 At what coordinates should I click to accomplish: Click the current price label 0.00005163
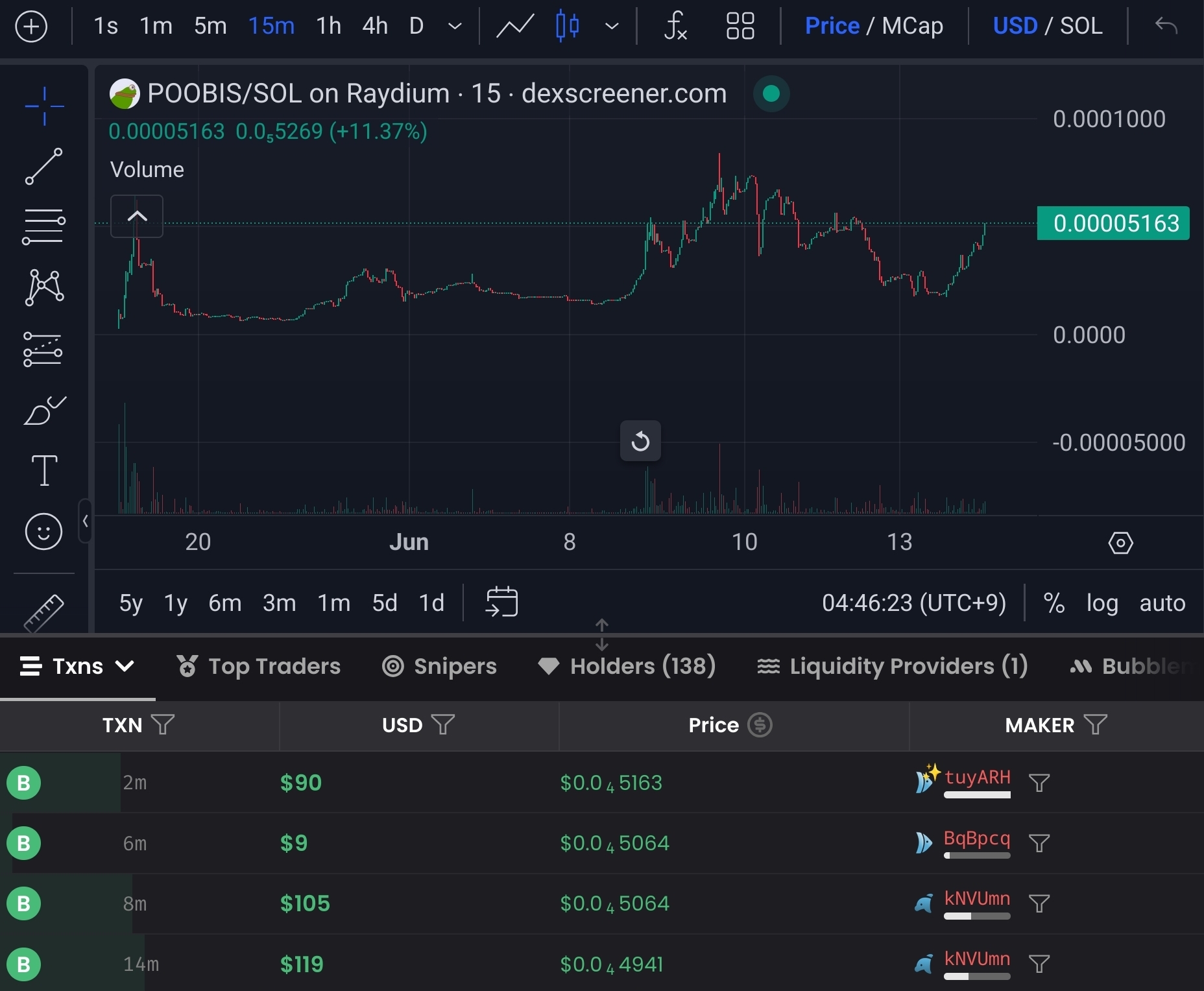1113,223
